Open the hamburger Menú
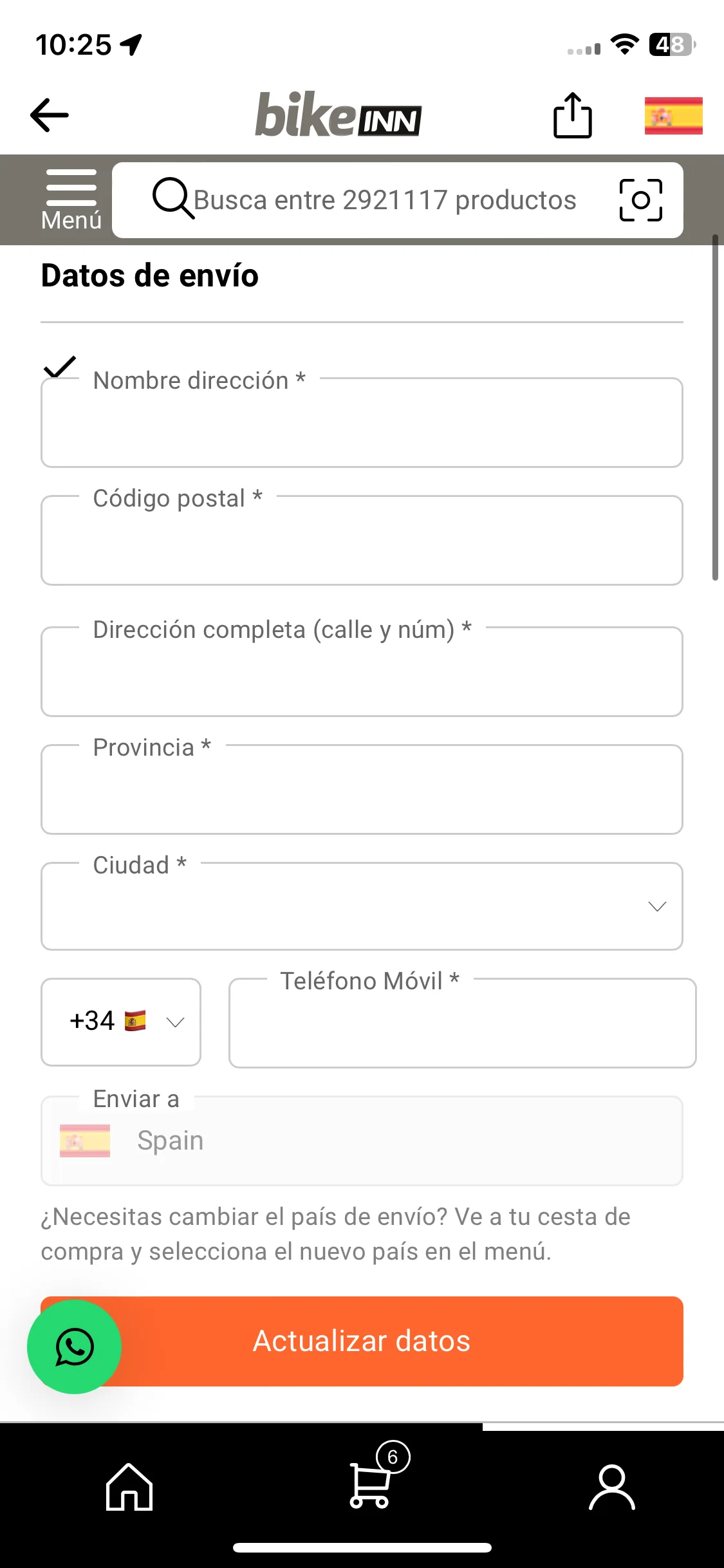The image size is (724, 1568). (x=71, y=200)
